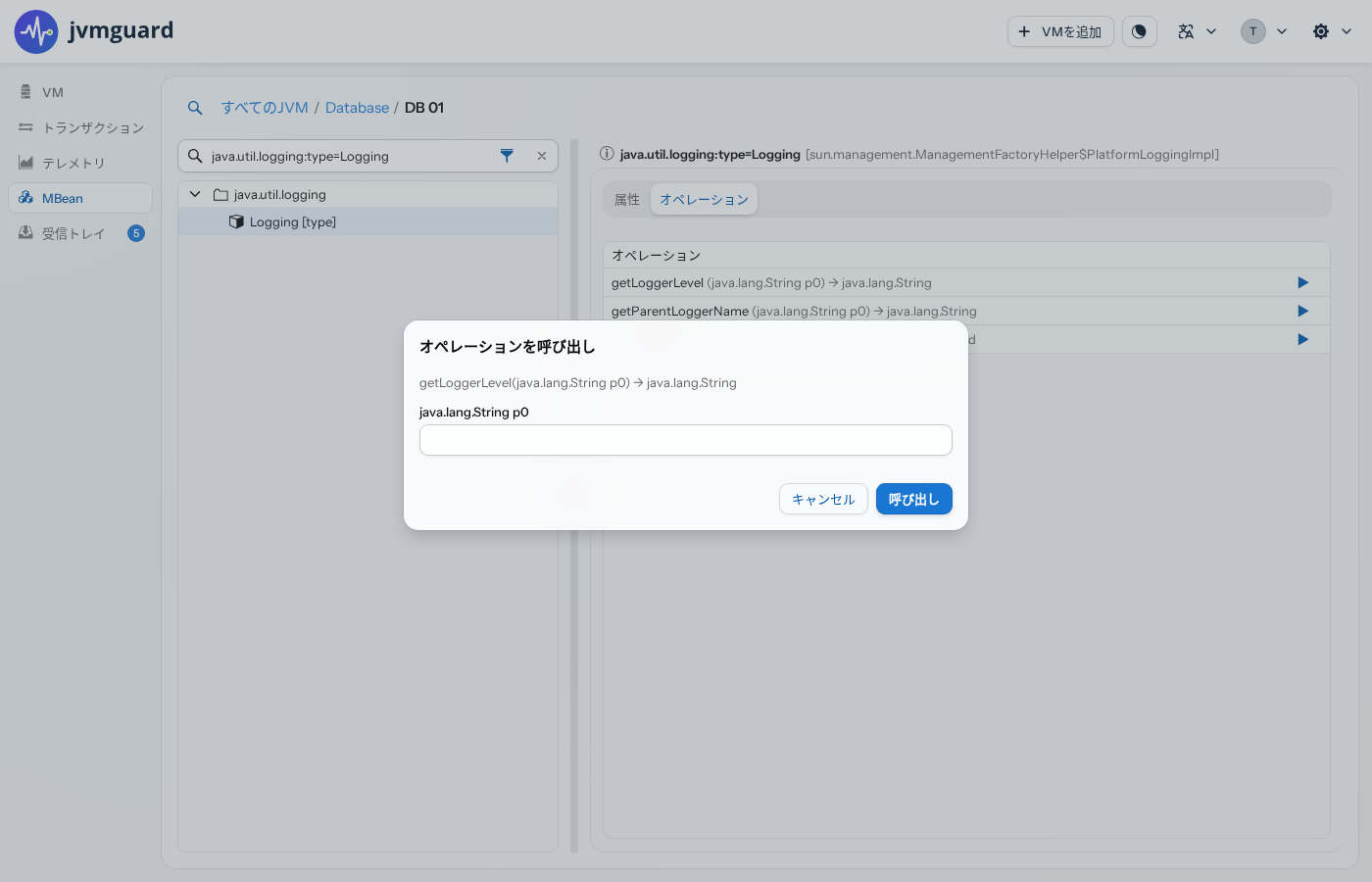Run the getParentLoggerName operation play icon

pyautogui.click(x=1303, y=311)
